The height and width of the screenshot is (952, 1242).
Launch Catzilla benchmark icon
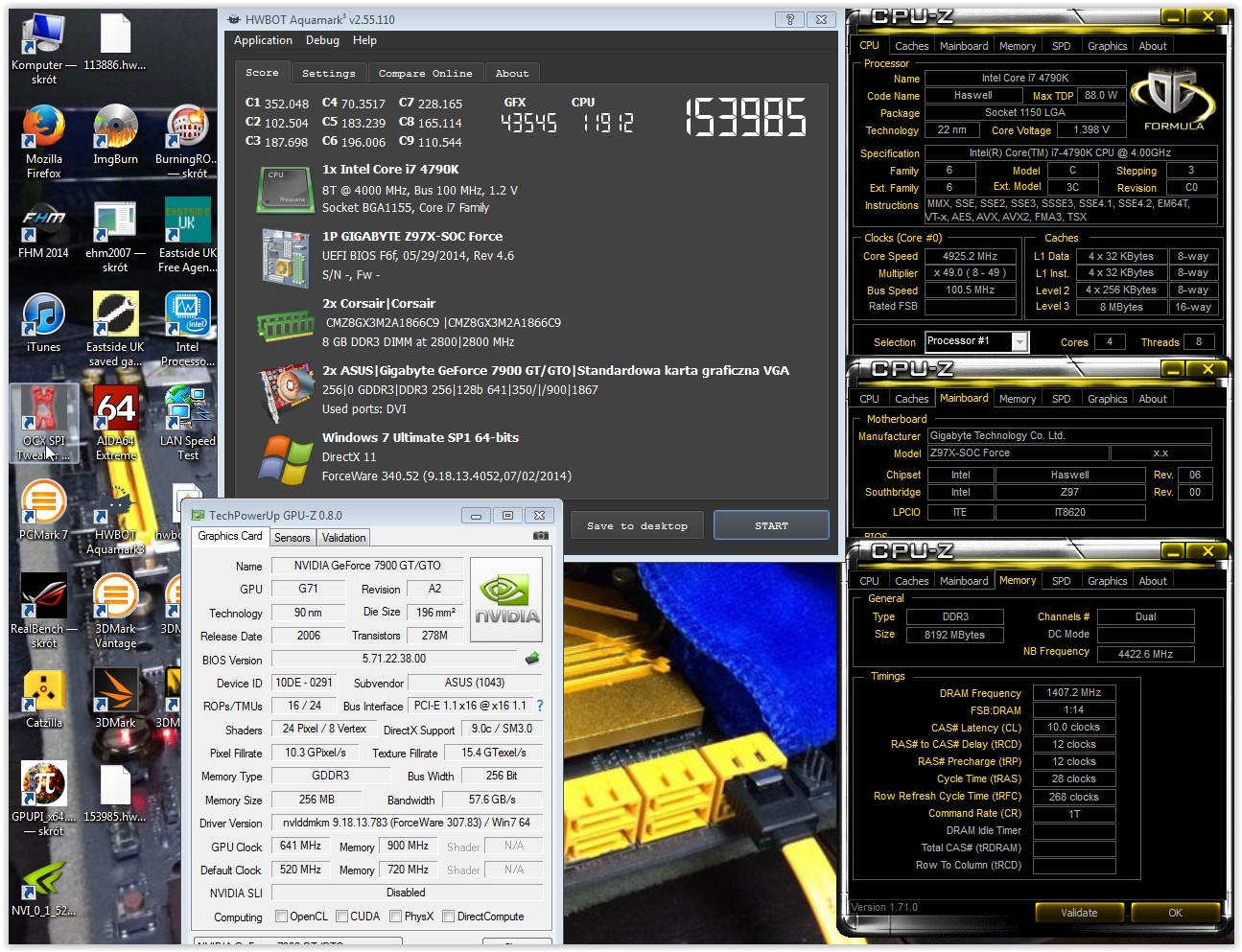tap(43, 699)
